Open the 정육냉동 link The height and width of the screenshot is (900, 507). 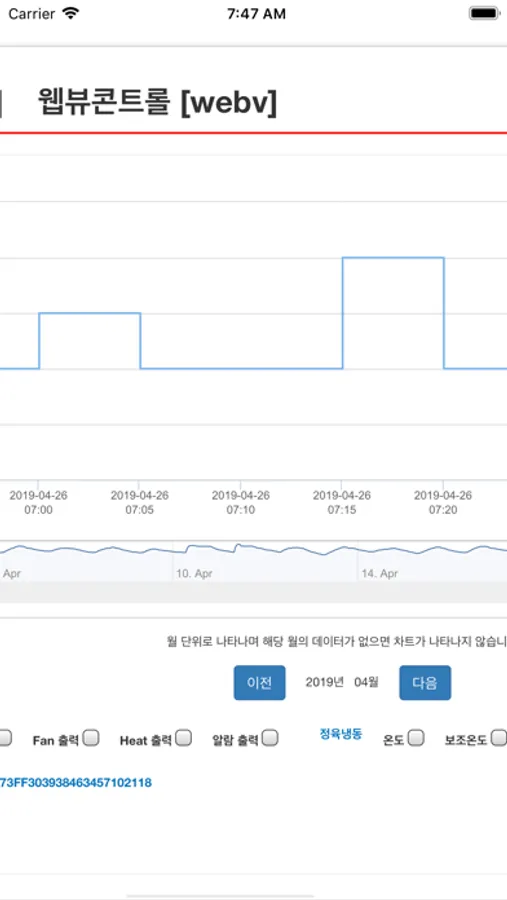pos(341,734)
